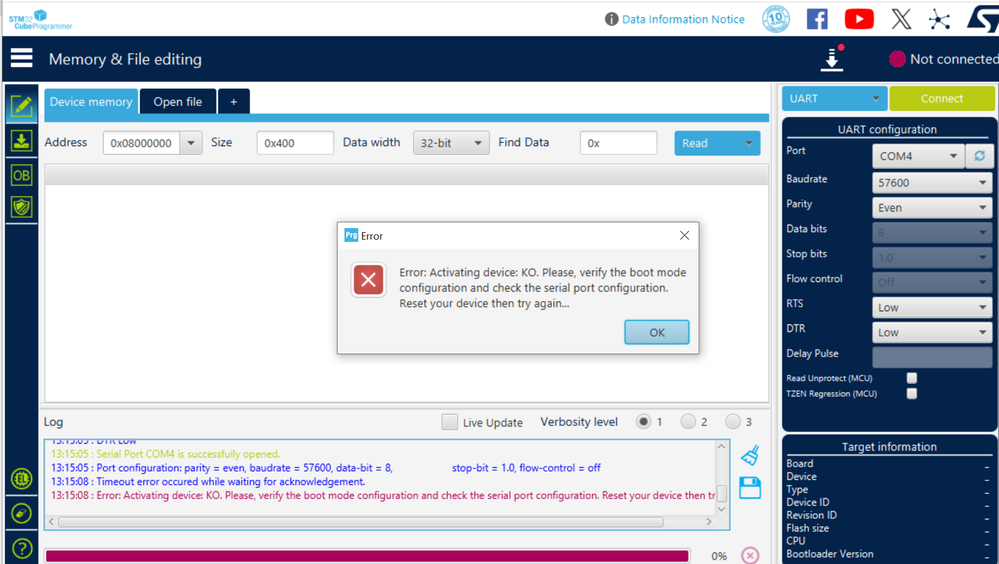Click the log vertical scrollbar thumb

pos(722,493)
